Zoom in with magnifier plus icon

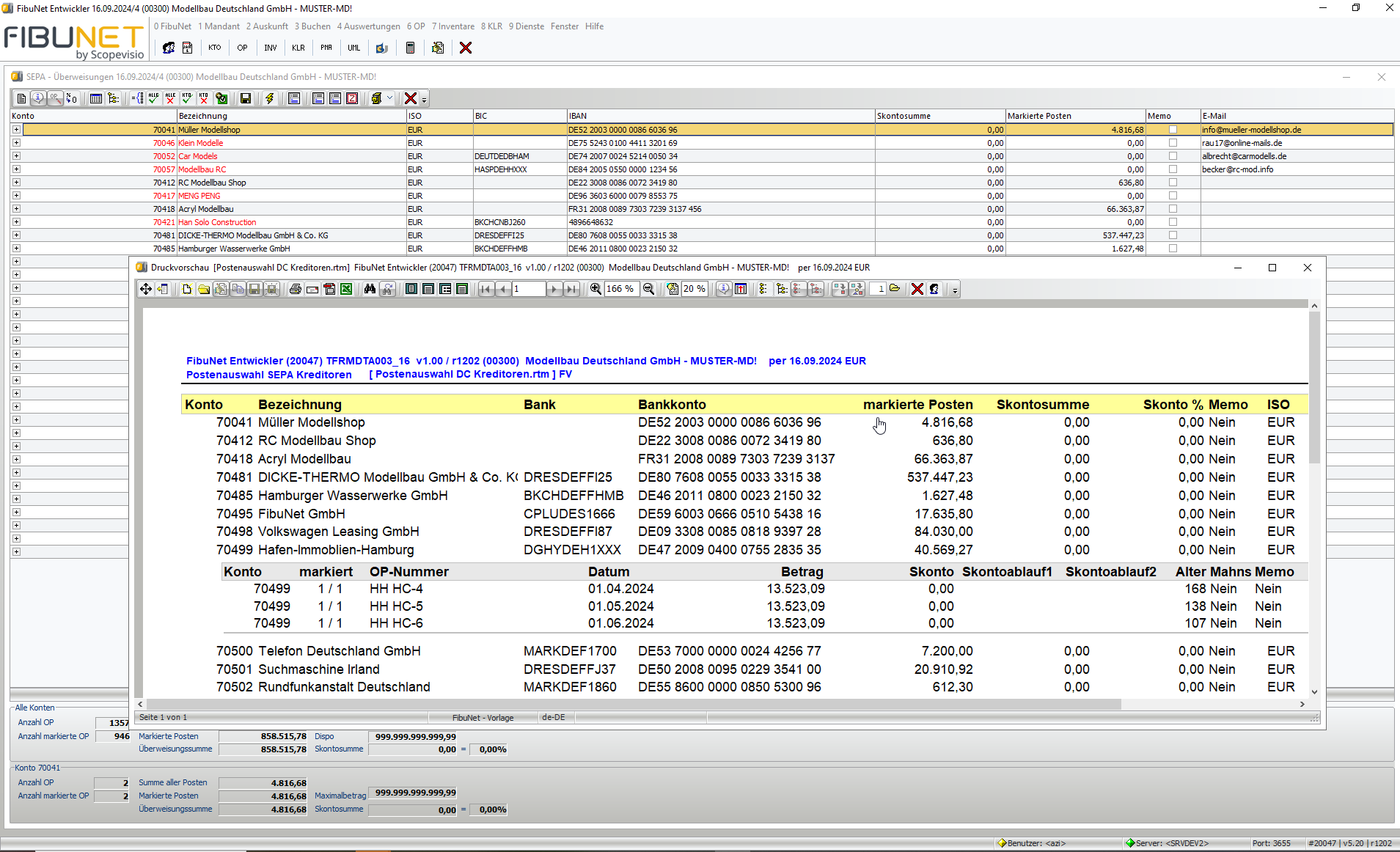[x=595, y=289]
